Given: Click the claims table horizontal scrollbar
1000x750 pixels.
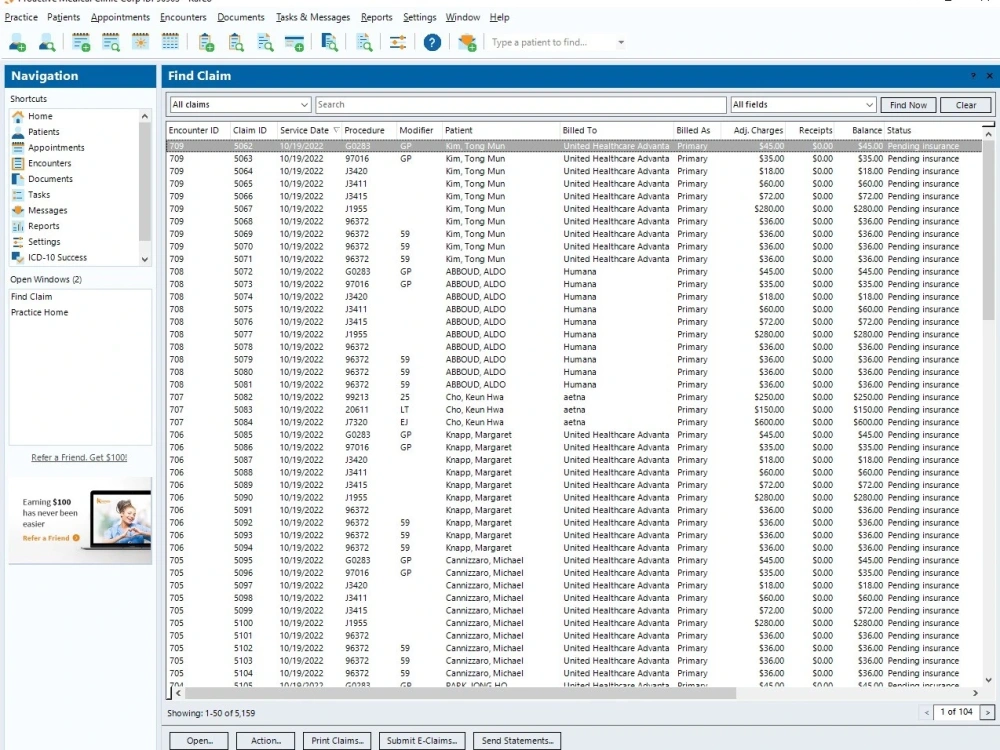Looking at the screenshot, I should pyautogui.click(x=460, y=693).
